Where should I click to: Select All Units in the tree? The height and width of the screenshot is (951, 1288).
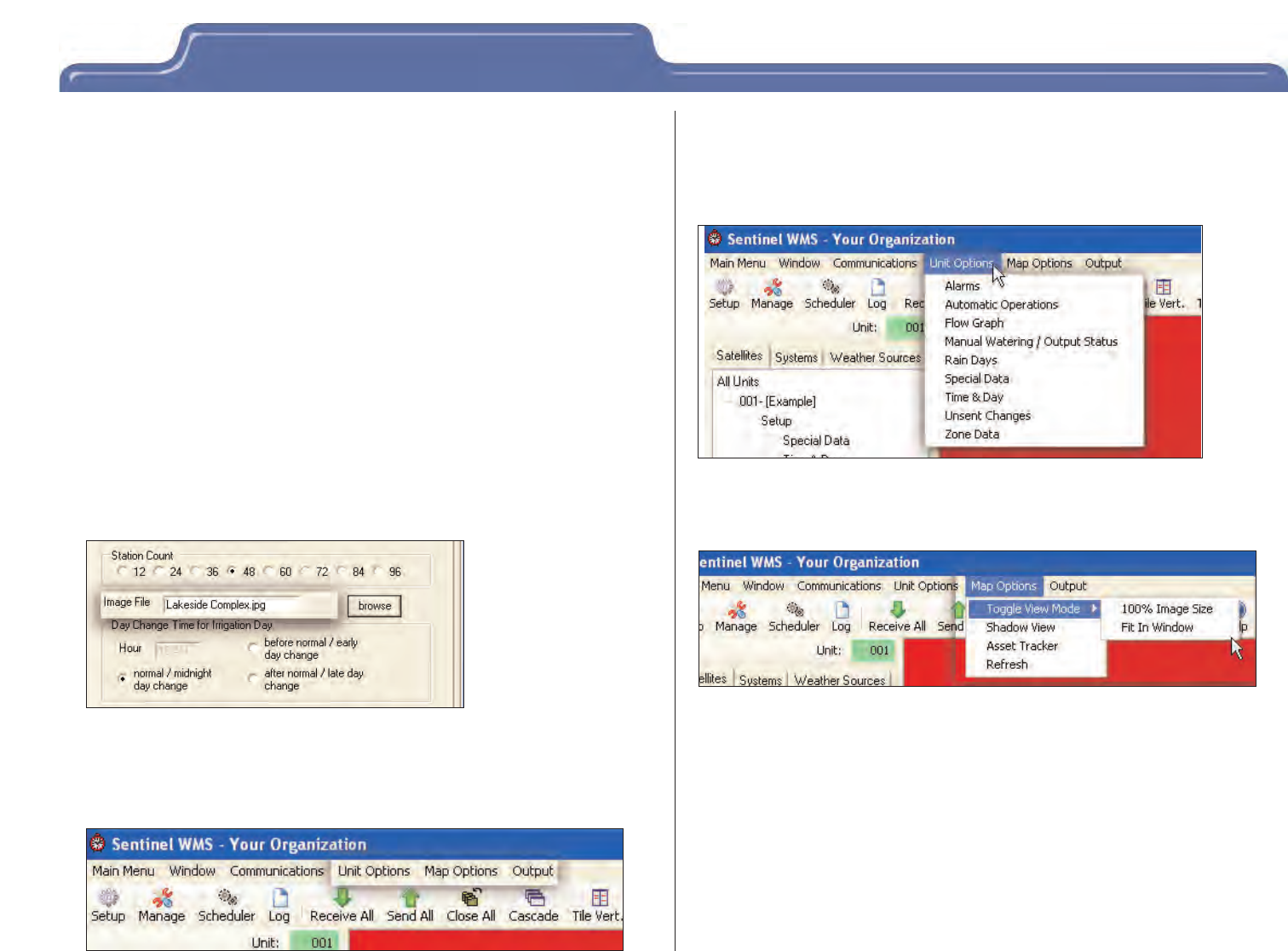(x=738, y=382)
